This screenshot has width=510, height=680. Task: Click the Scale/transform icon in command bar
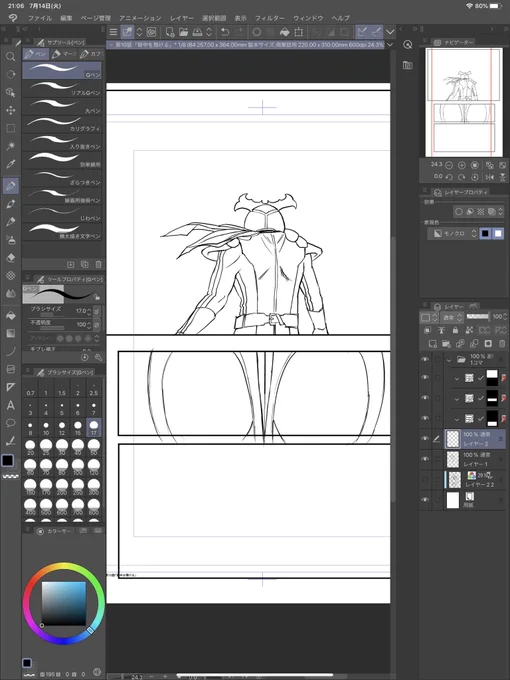coord(299,32)
